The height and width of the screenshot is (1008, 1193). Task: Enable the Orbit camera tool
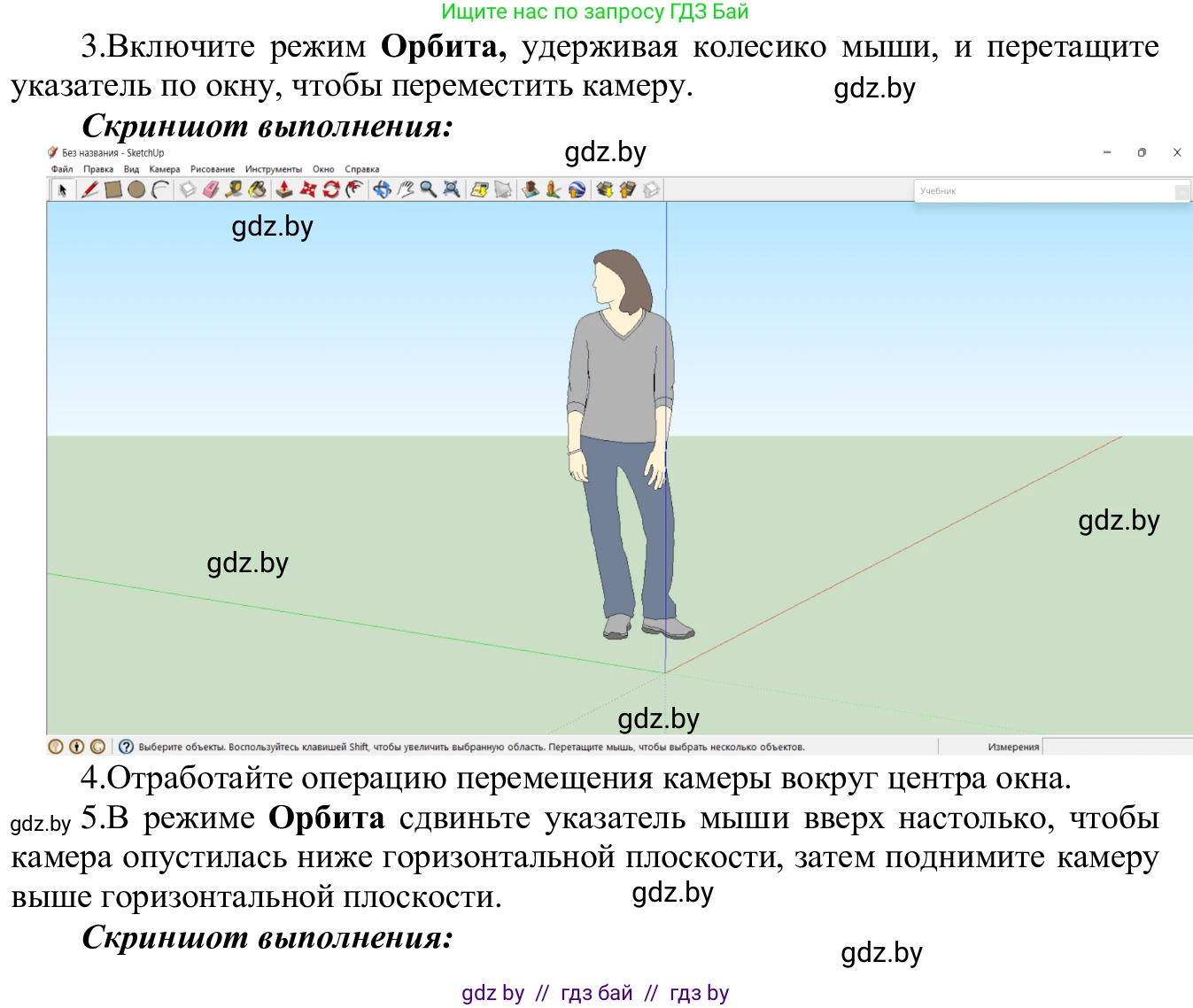[x=382, y=190]
